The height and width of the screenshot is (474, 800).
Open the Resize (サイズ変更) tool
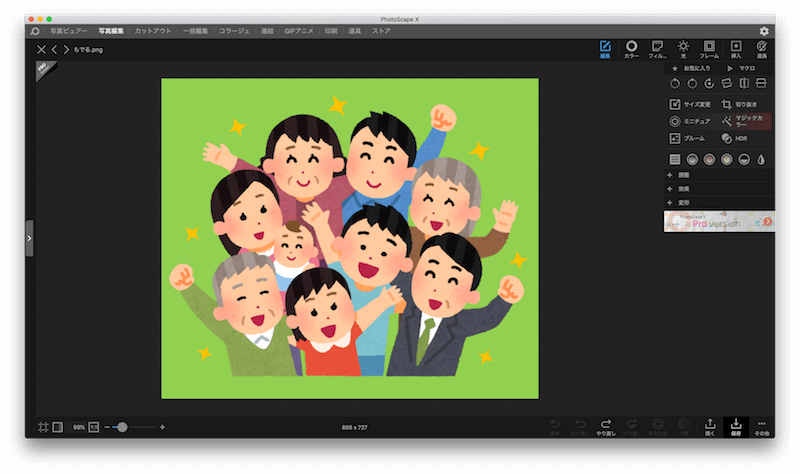click(690, 104)
